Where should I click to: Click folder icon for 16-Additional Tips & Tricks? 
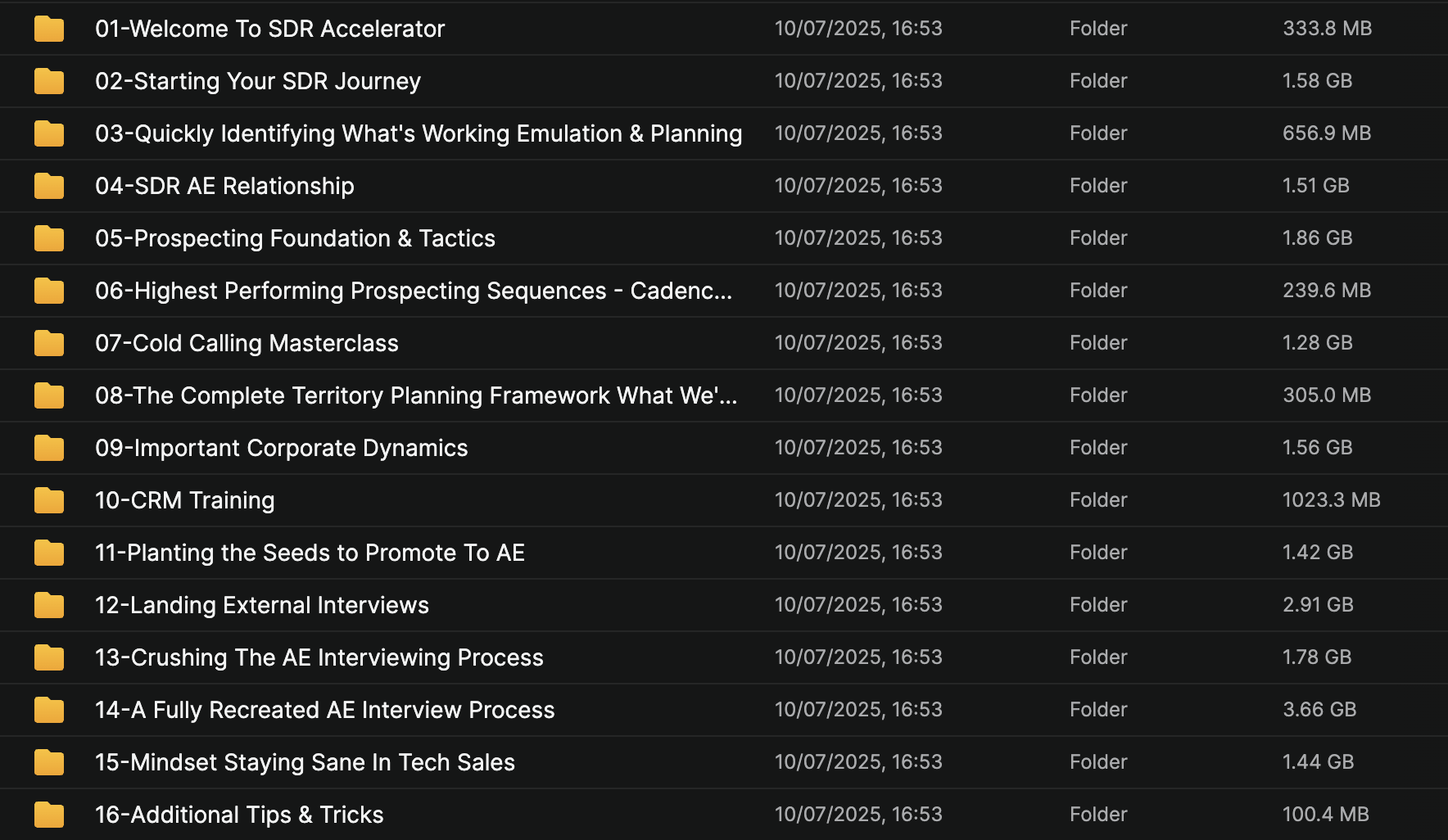tap(49, 815)
